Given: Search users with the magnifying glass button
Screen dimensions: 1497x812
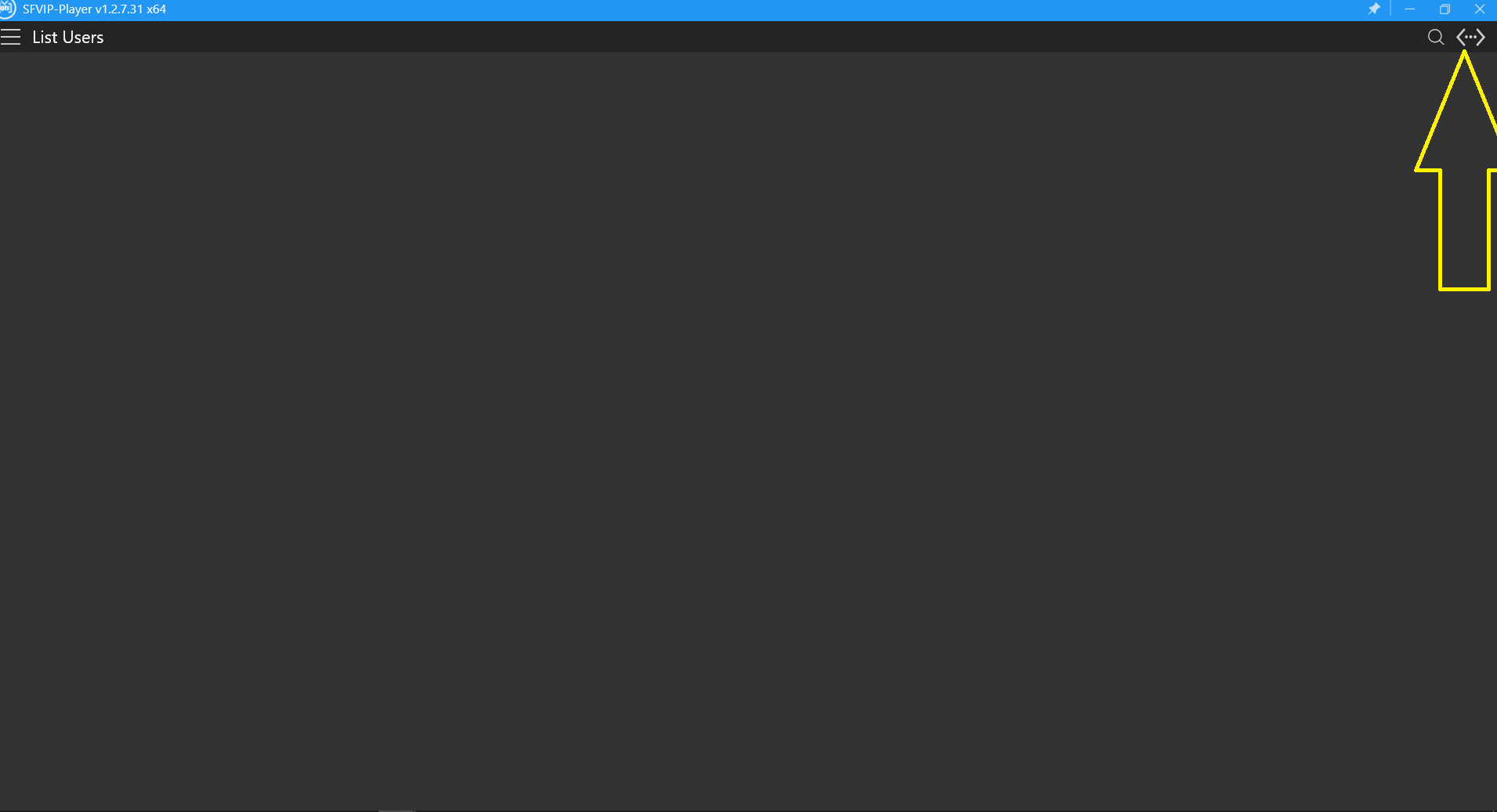Looking at the screenshot, I should pos(1435,37).
